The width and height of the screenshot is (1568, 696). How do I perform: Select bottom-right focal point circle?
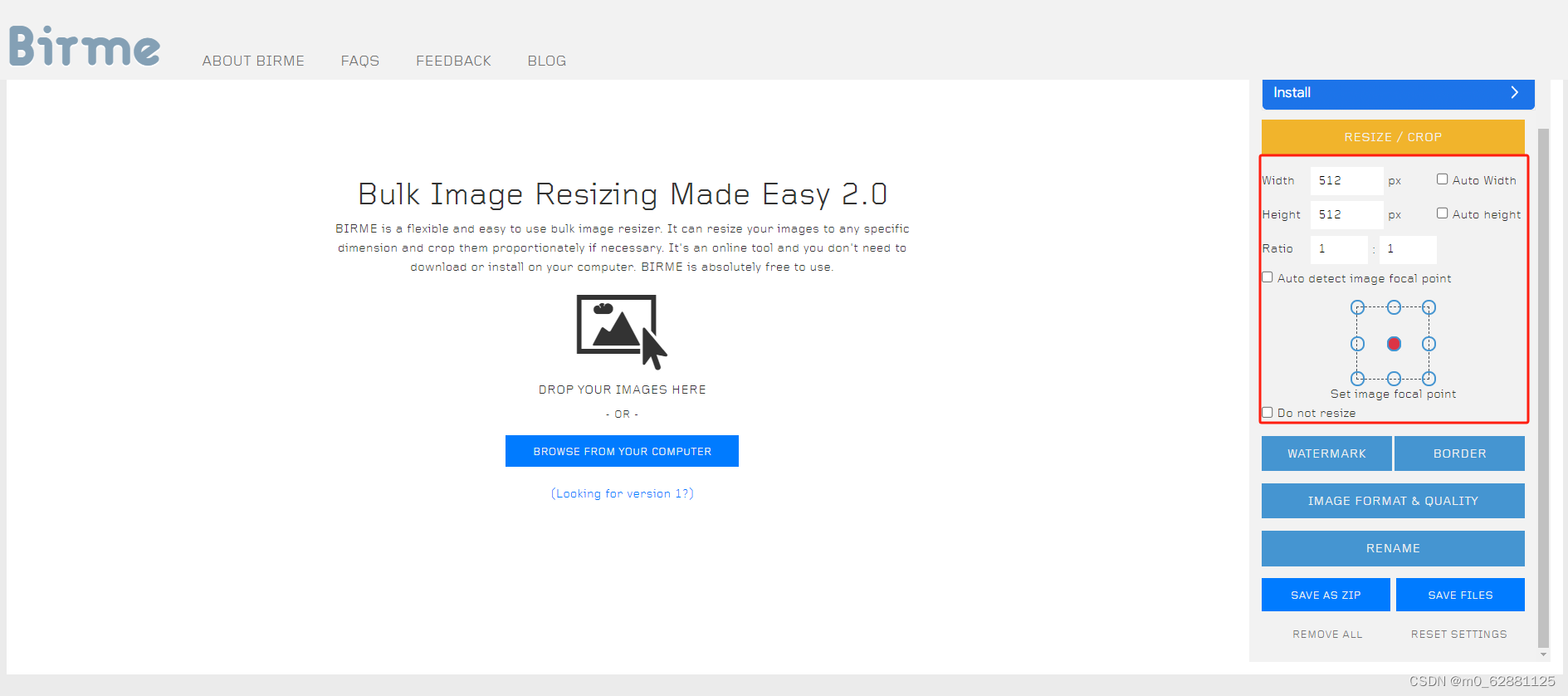pos(1429,378)
